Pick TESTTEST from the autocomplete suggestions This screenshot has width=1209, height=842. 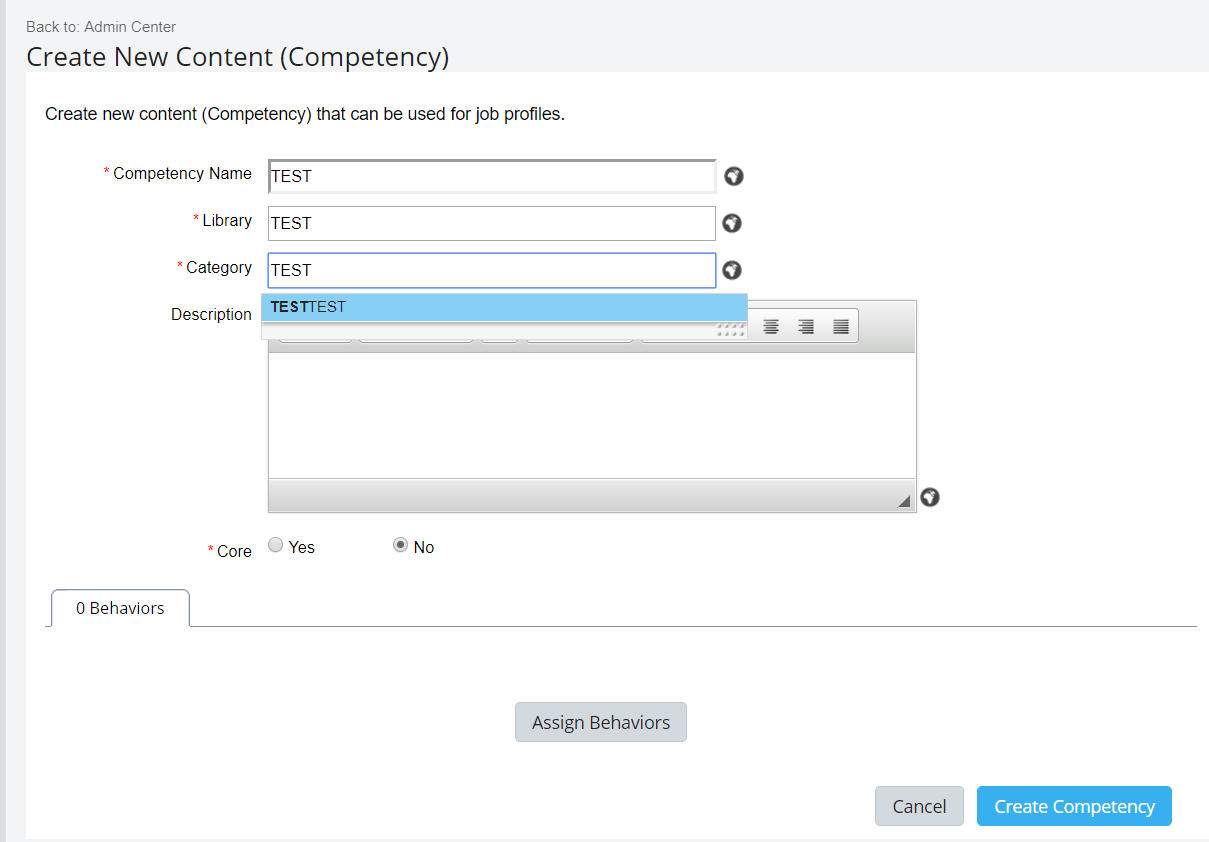click(504, 308)
